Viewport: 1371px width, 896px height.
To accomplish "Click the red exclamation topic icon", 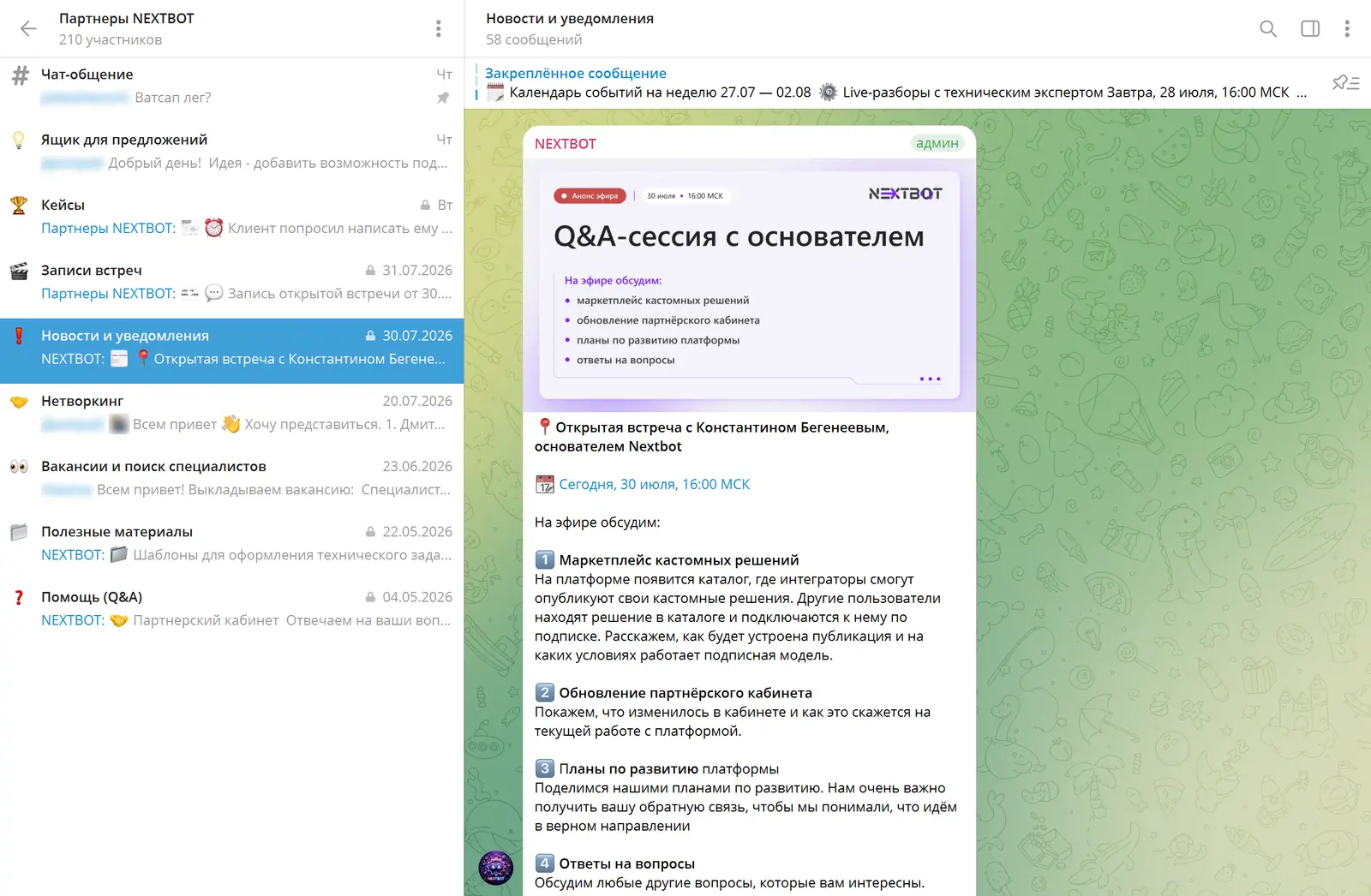I will pyautogui.click(x=19, y=336).
